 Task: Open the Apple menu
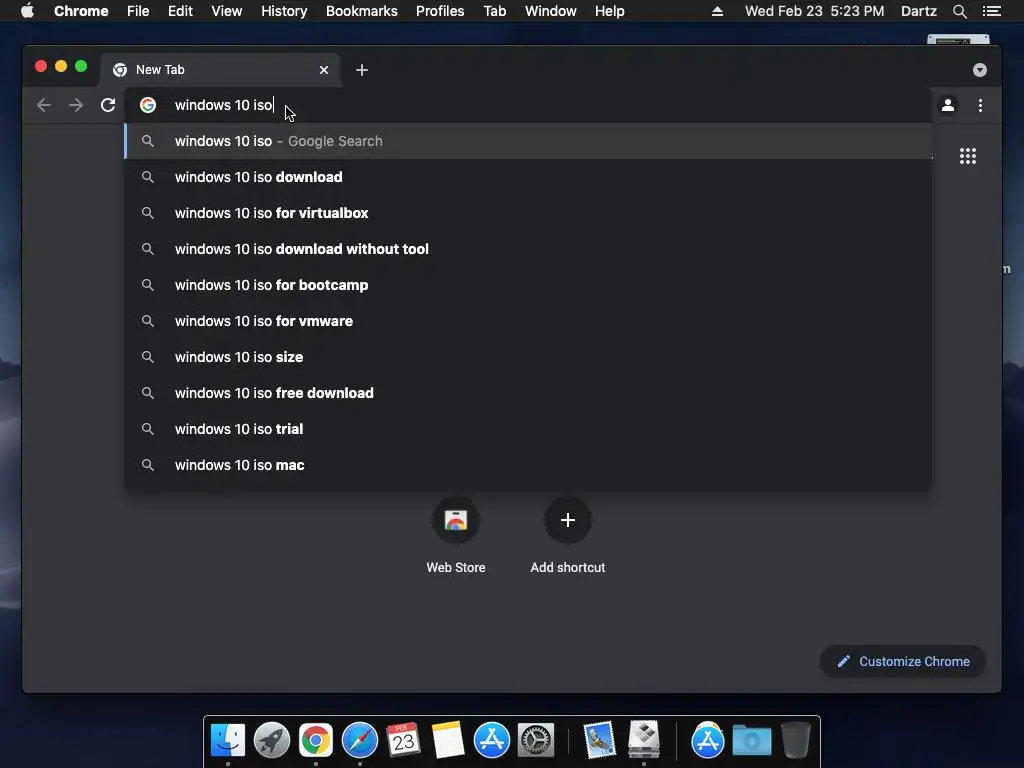27,11
